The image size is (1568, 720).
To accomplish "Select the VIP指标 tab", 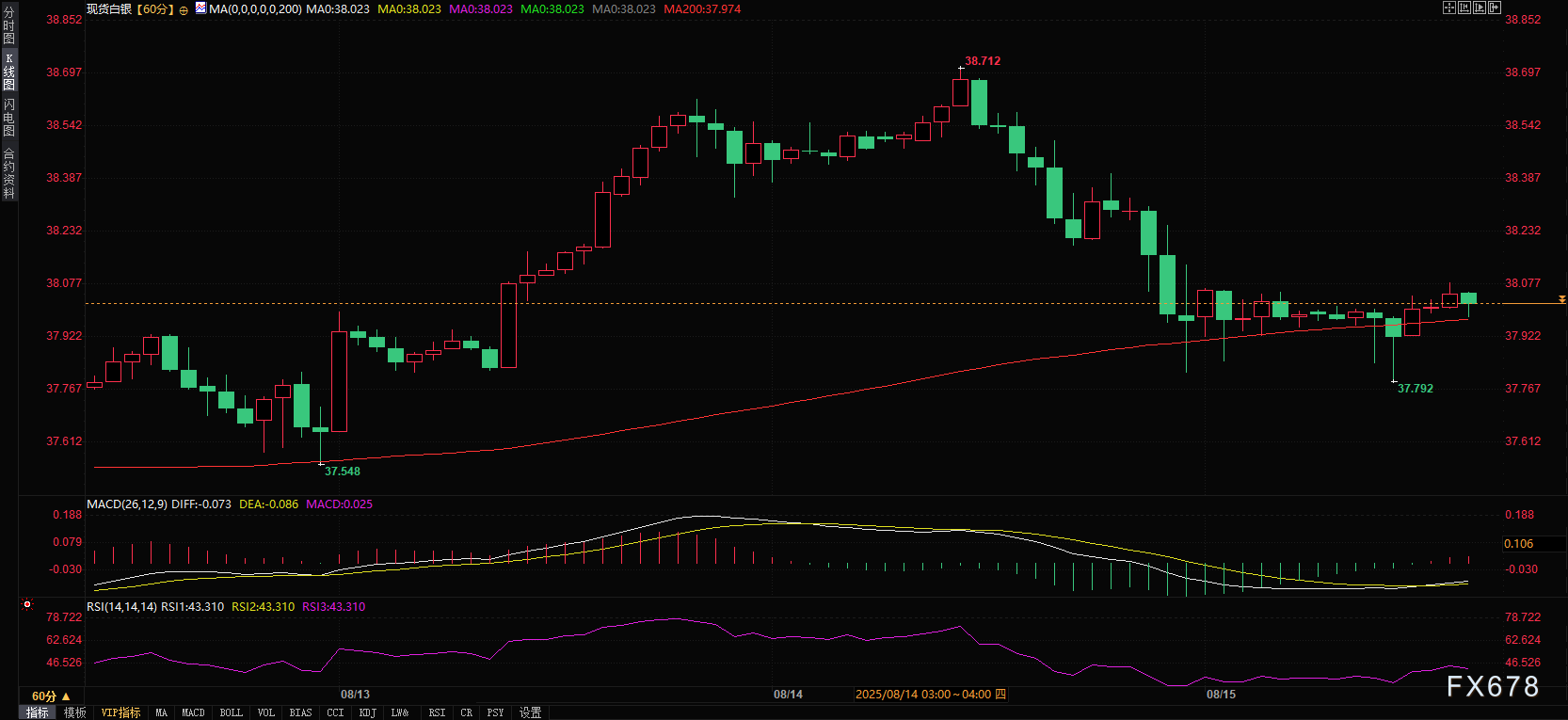I will tap(120, 712).
